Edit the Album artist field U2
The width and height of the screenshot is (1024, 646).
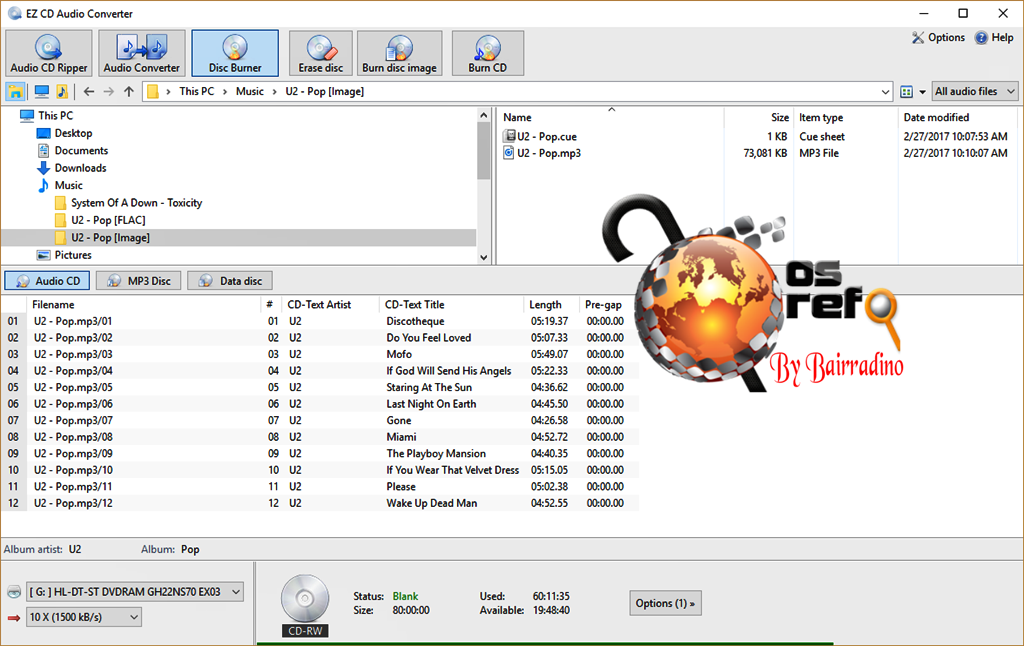tap(75, 549)
